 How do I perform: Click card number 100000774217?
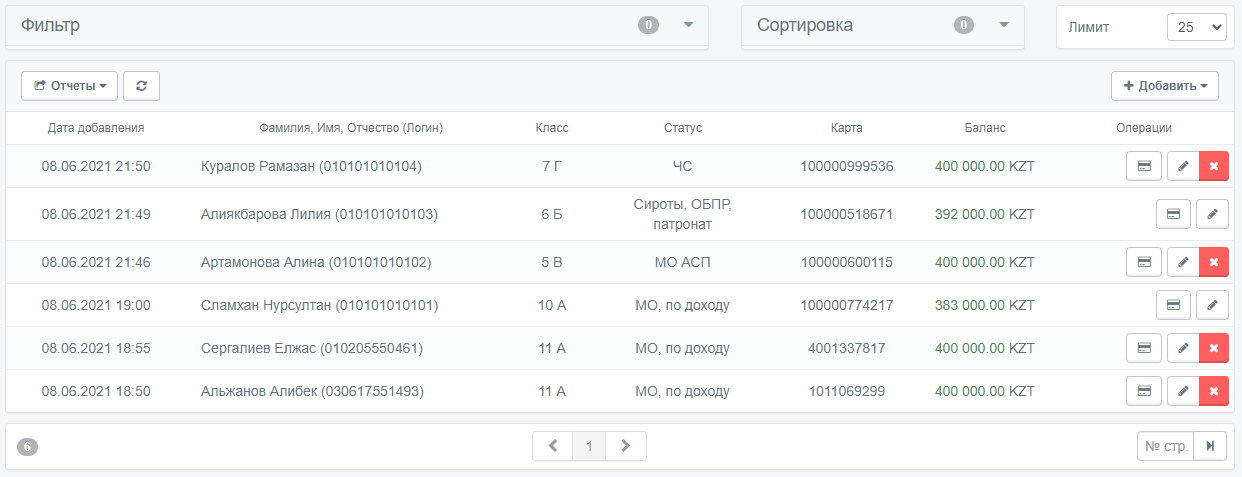pos(847,305)
